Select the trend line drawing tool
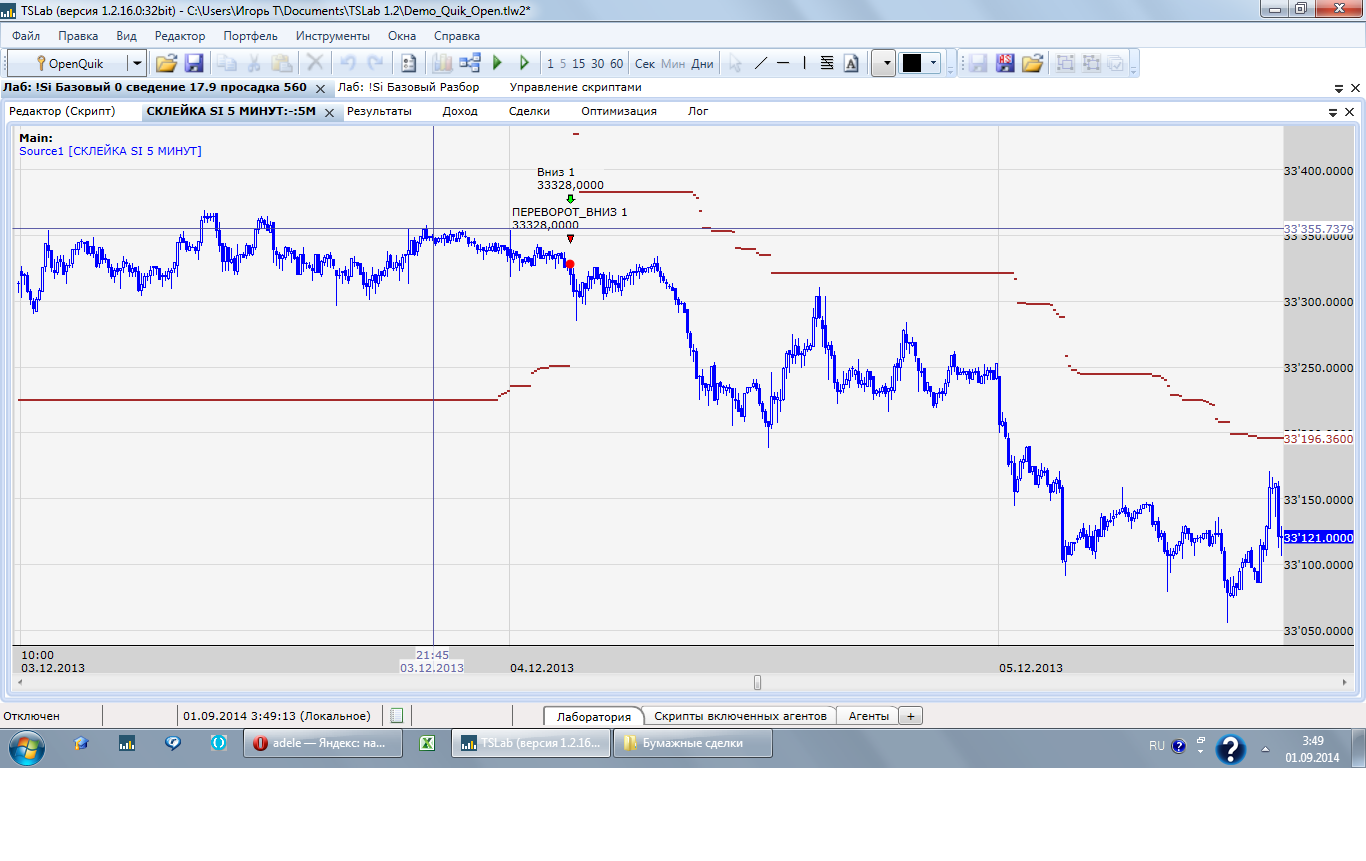The image size is (1366, 861). pos(760,63)
